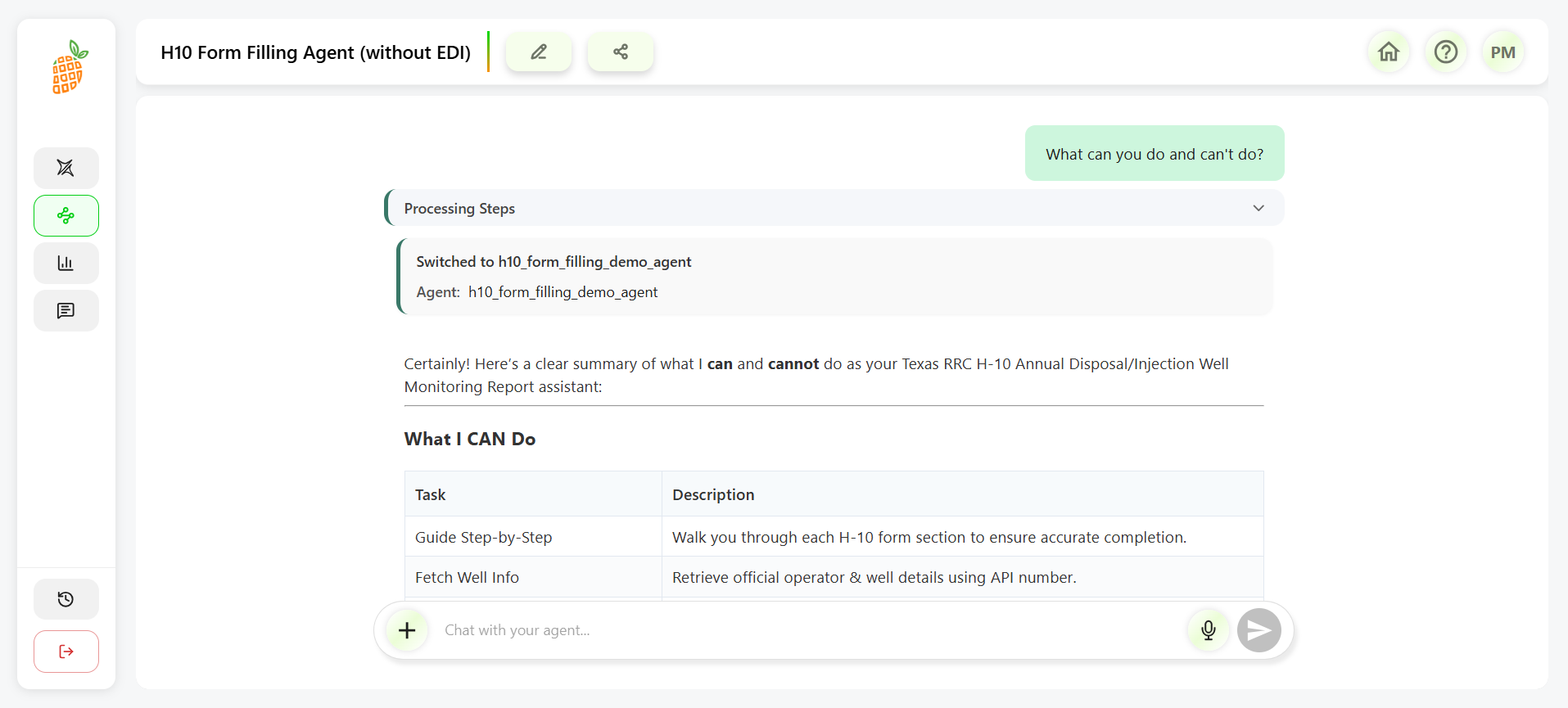Screen dimensions: 1568x708
Task: Open help with the question mark icon
Action: (x=1446, y=52)
